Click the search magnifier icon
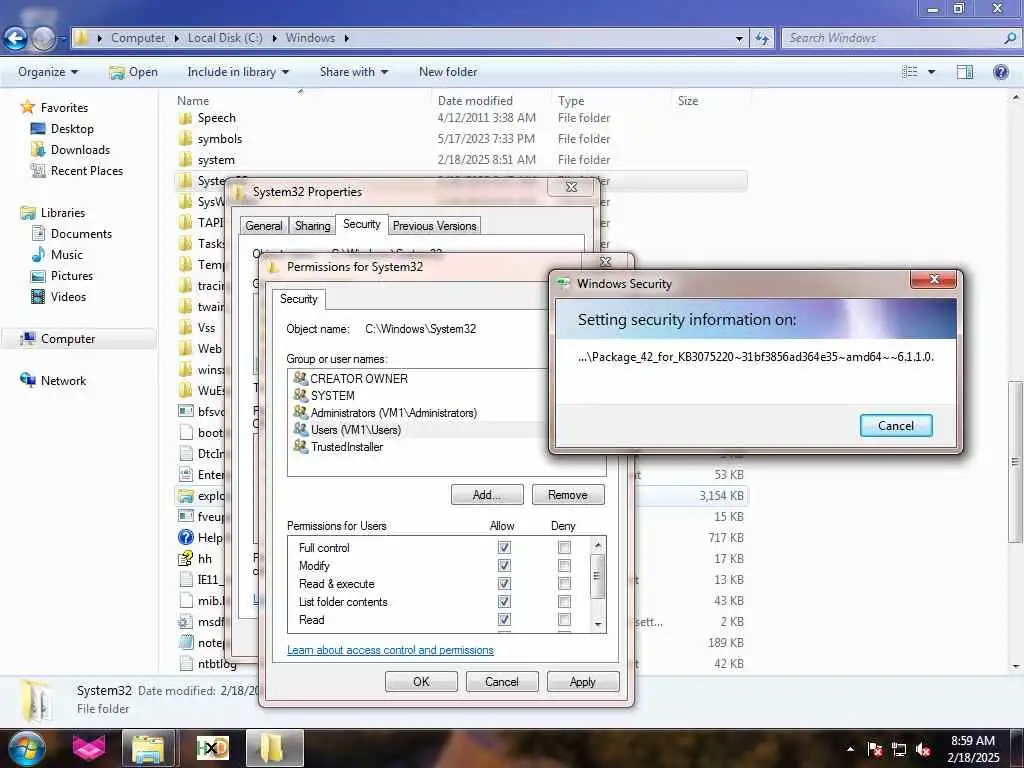This screenshot has width=1024, height=768. tap(1010, 38)
